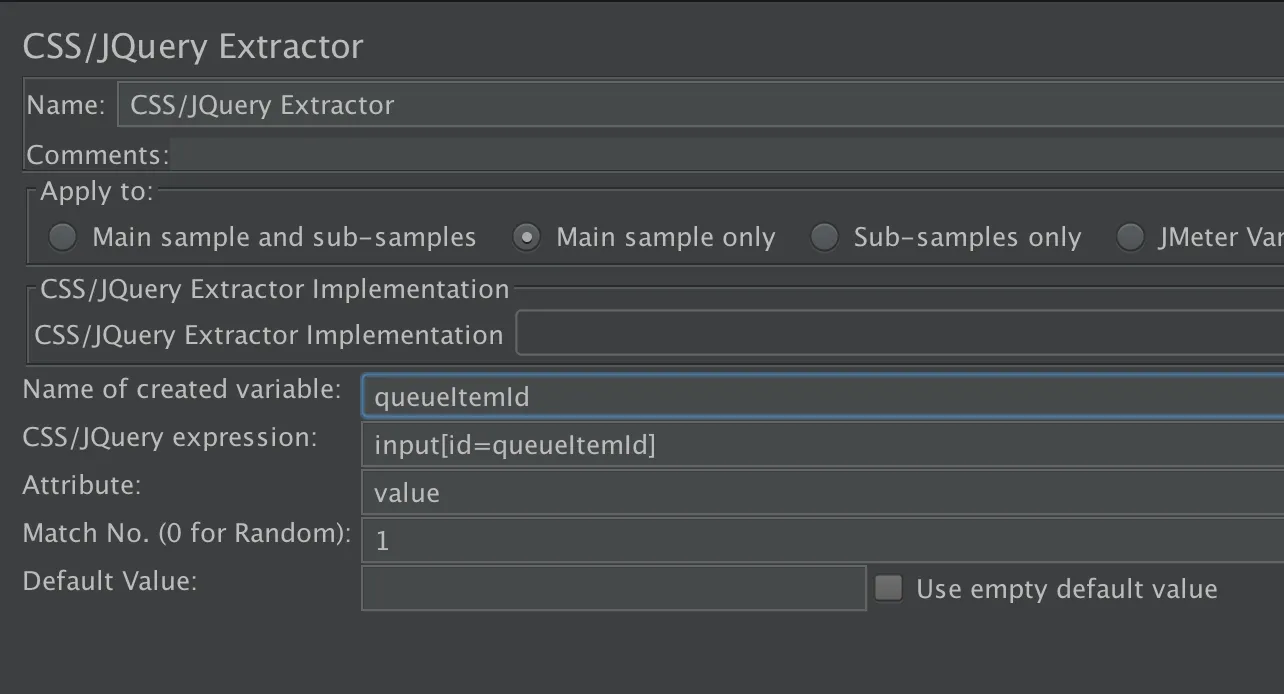Enable Use empty default value checkbox

(x=888, y=588)
